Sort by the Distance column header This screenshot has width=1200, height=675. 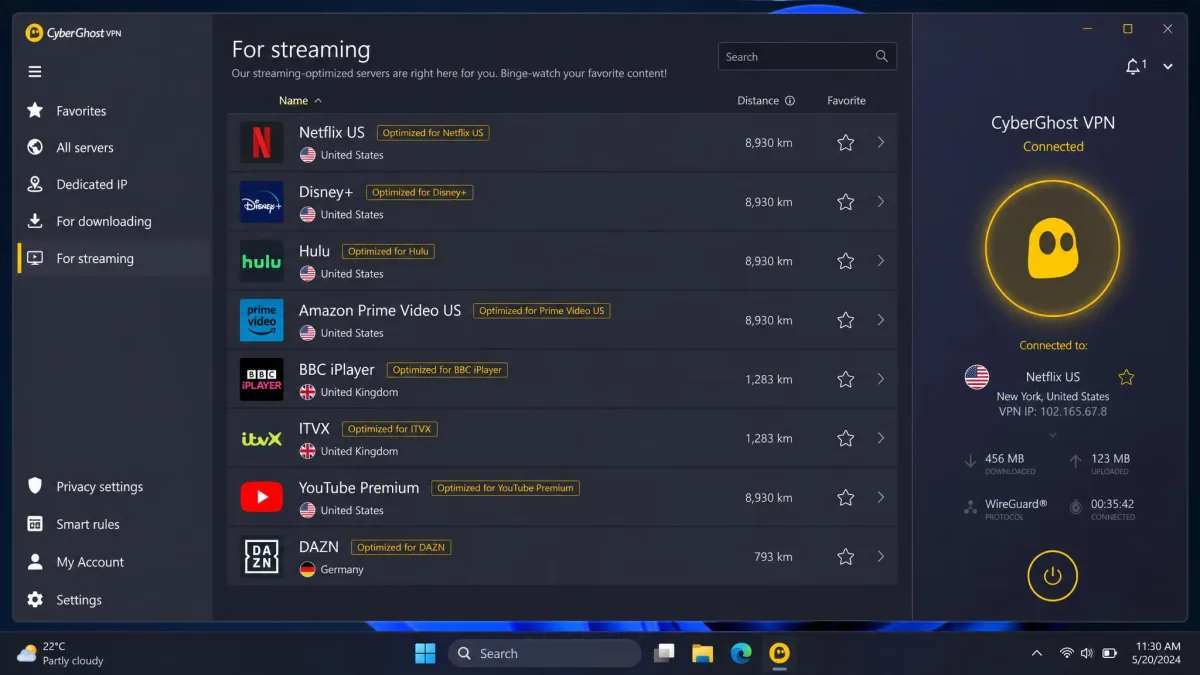[x=758, y=101]
